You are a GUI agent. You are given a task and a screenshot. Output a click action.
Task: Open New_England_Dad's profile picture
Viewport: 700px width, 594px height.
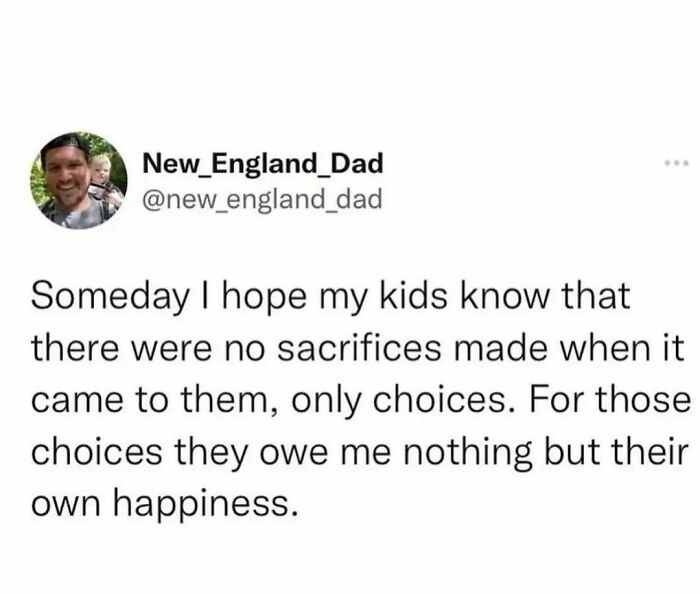coord(79,180)
